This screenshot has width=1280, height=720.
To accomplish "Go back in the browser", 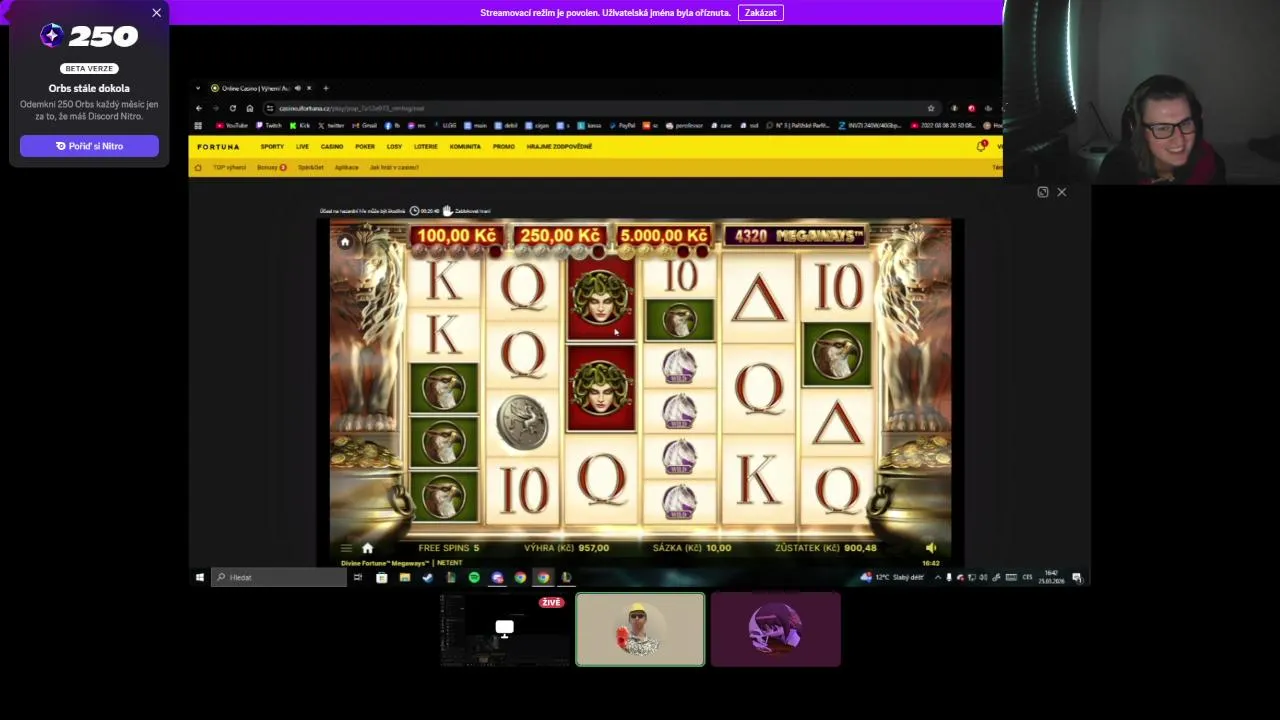I will [x=198, y=108].
